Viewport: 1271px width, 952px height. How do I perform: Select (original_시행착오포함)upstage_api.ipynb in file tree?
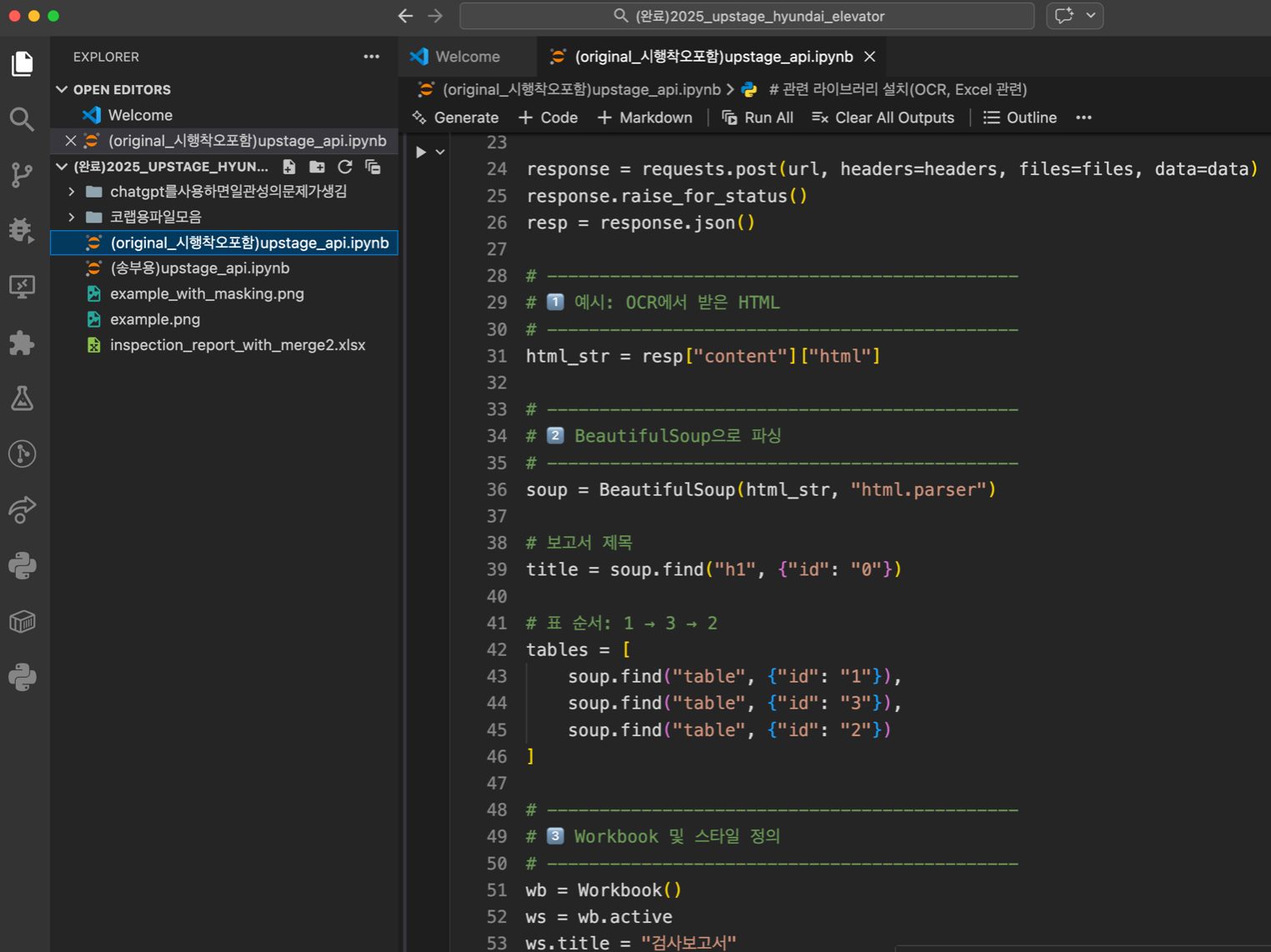pos(224,243)
